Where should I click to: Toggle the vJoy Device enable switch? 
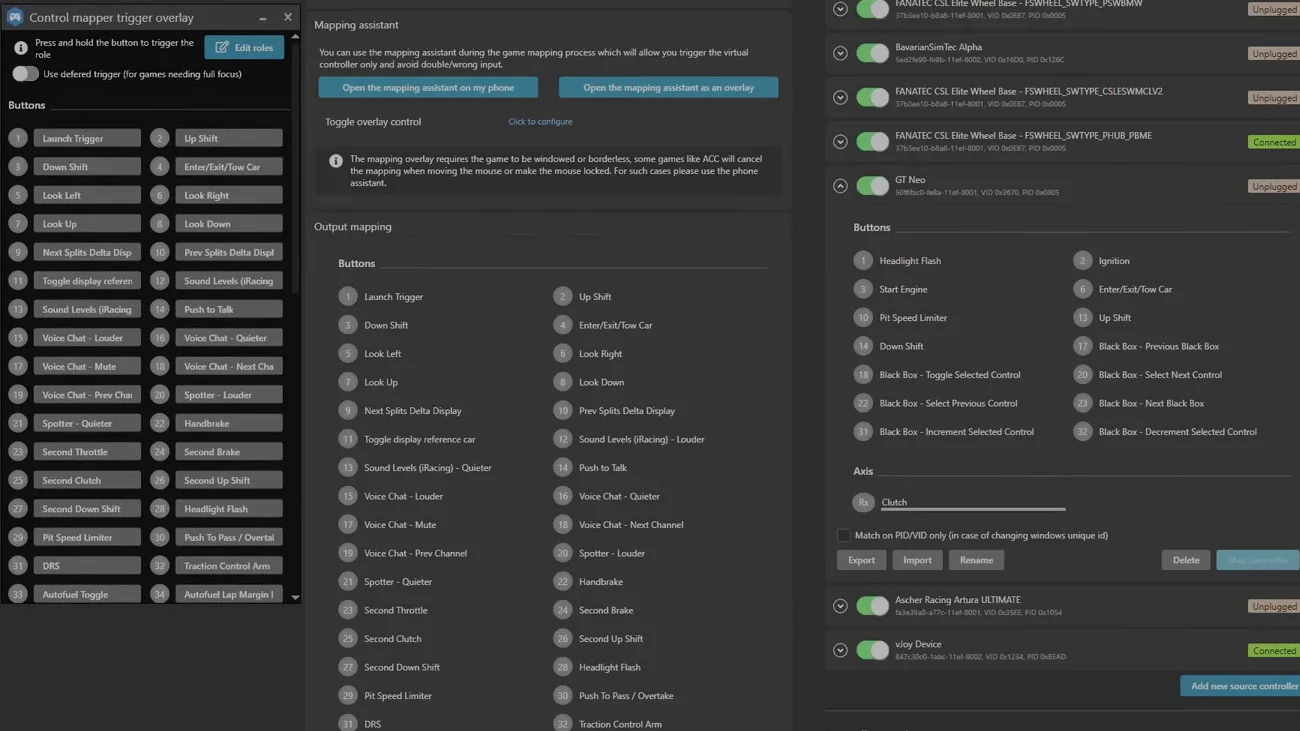[872, 650]
